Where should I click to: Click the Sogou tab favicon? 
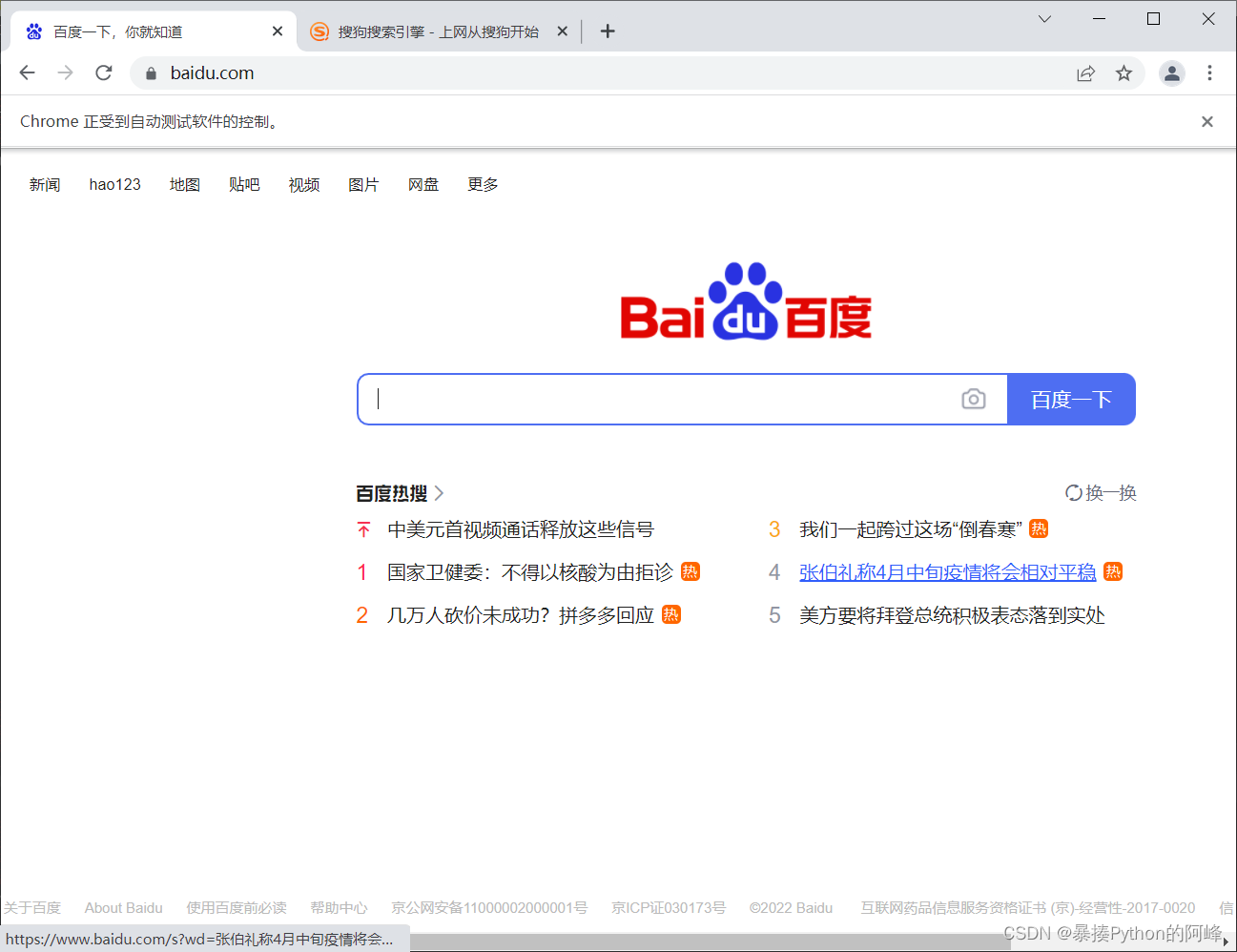tap(320, 31)
